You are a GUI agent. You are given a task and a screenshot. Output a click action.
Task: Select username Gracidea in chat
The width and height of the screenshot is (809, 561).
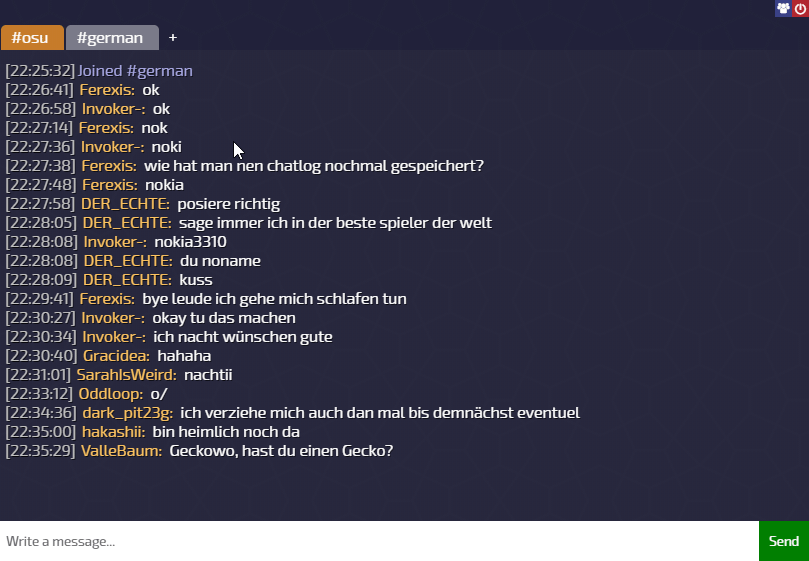[116, 356]
